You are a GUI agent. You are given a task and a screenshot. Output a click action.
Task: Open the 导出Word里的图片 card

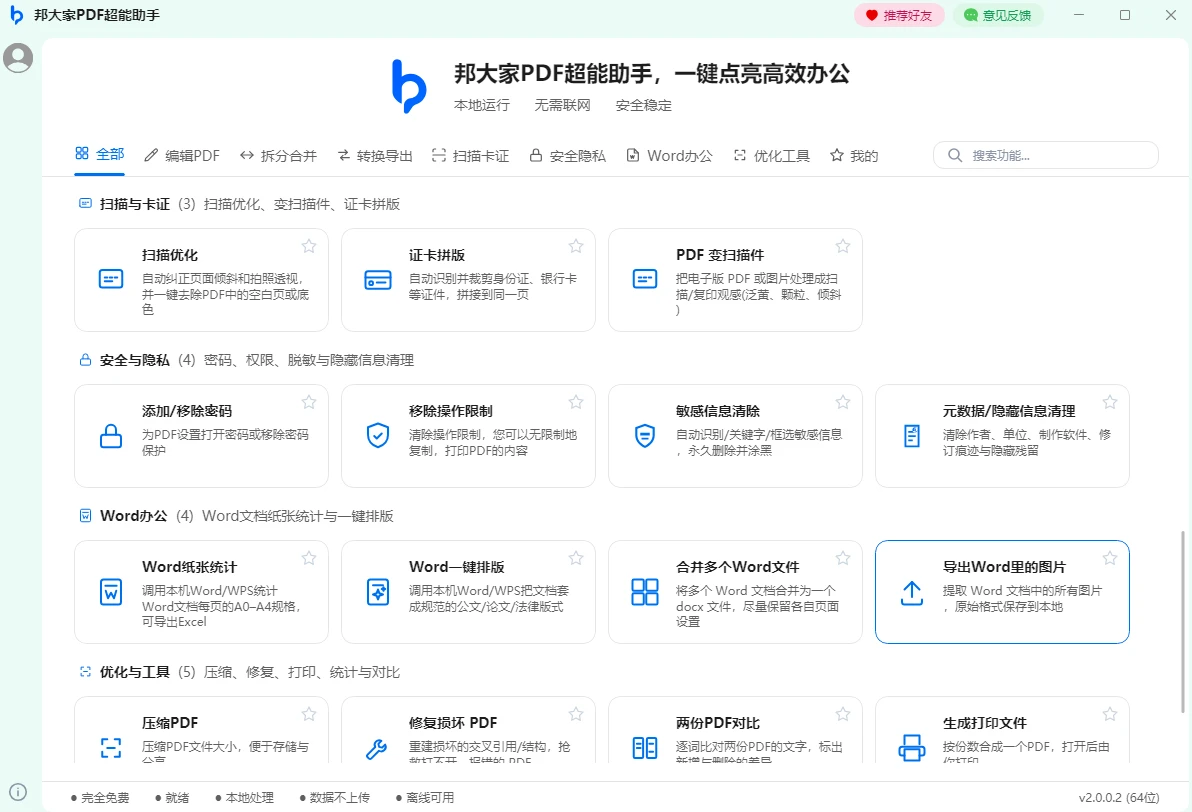(x=1002, y=592)
